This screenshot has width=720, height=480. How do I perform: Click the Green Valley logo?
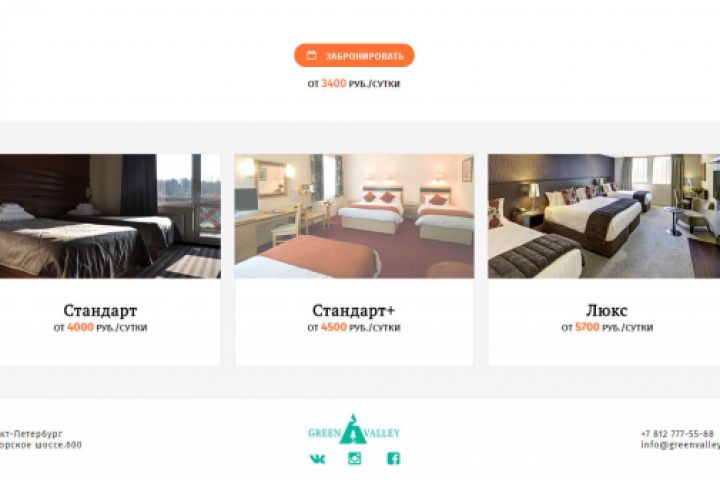point(354,429)
